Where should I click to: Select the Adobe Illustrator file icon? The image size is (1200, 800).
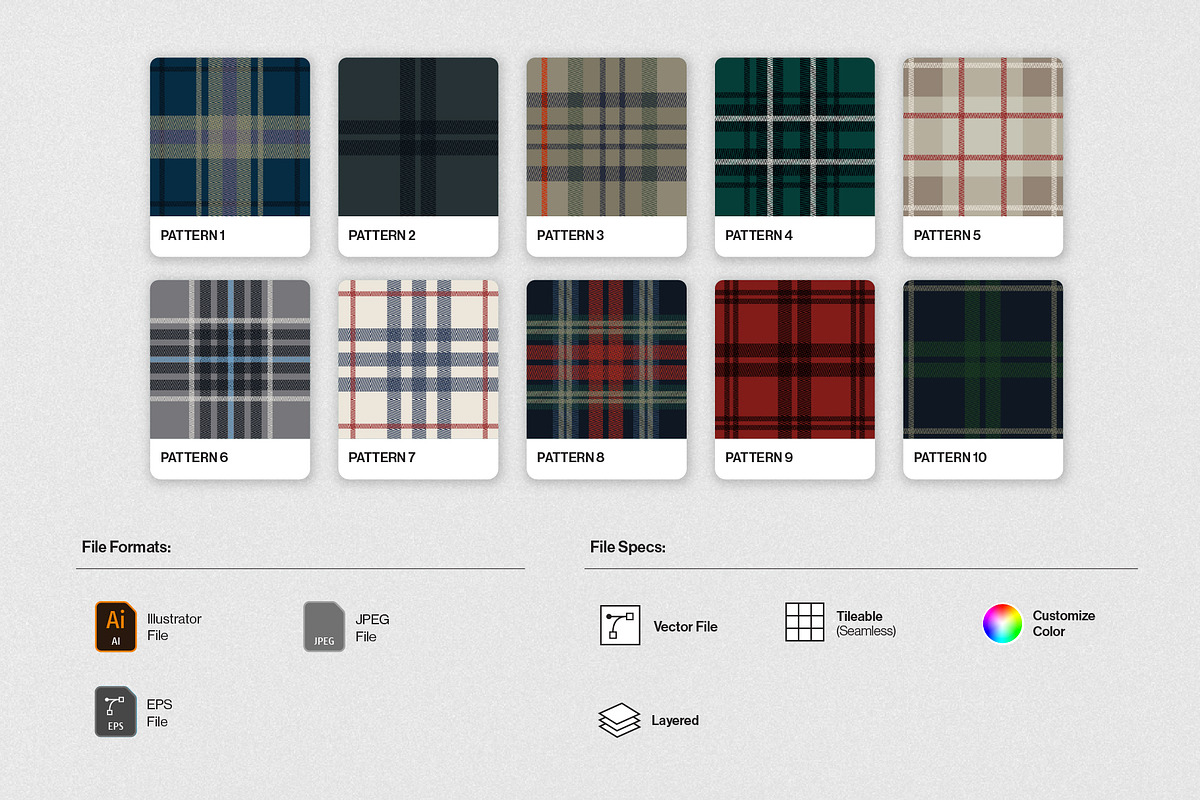(115, 627)
